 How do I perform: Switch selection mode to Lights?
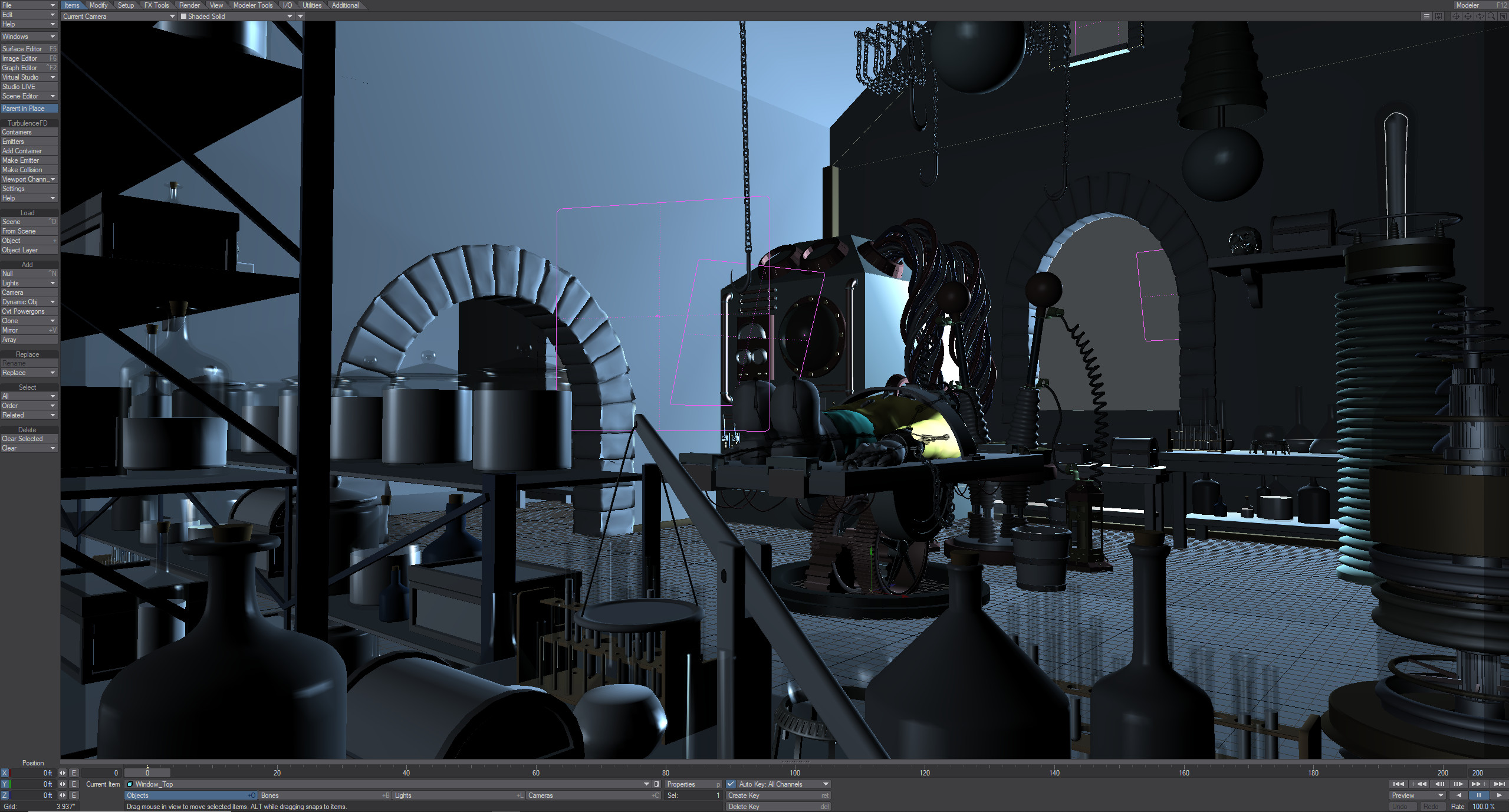(459, 795)
